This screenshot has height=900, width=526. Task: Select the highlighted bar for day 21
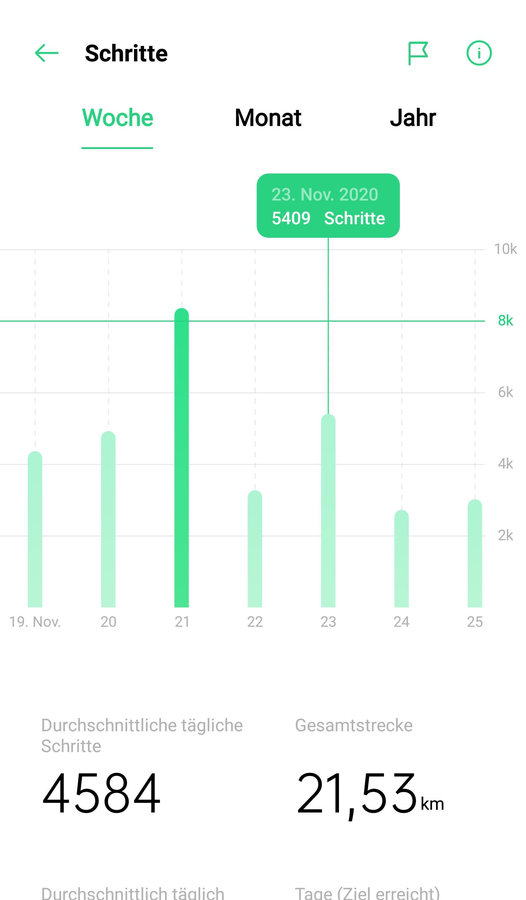coord(181,458)
